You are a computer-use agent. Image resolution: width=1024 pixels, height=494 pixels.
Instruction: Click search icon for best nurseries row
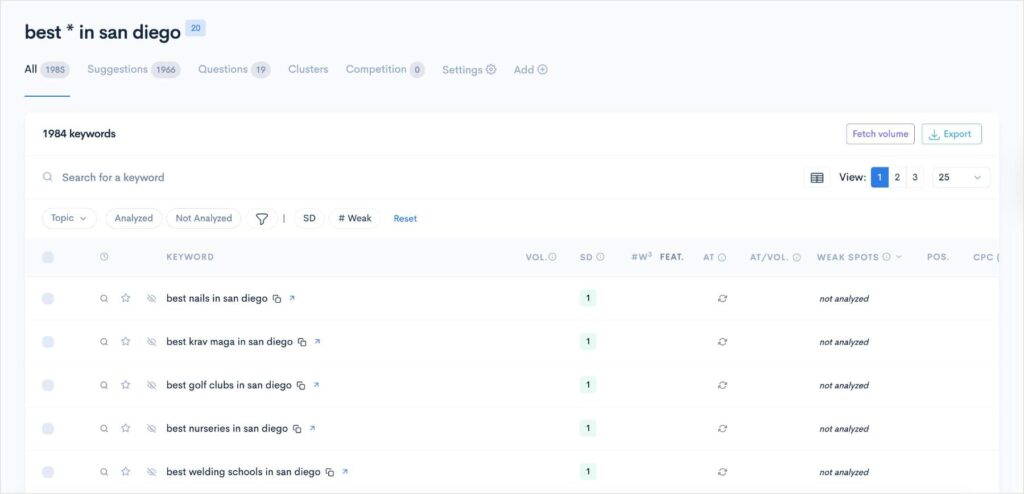104,429
